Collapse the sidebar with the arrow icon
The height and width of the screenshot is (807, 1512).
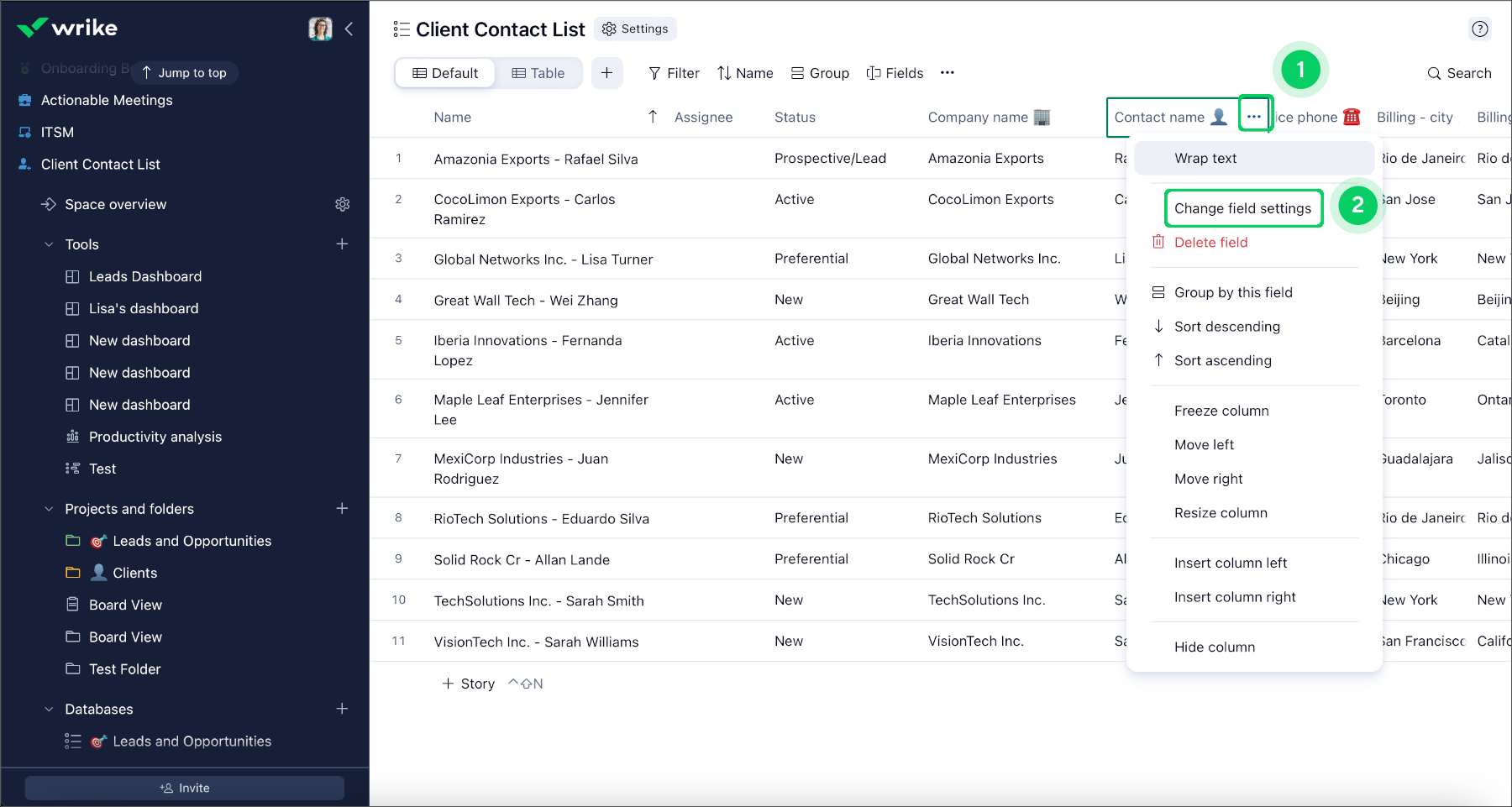point(349,29)
